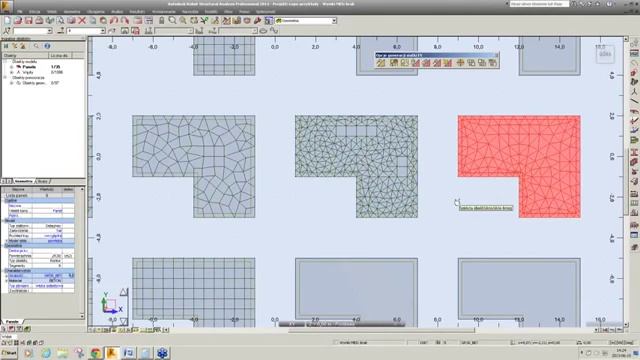640x360 pixels.
Task: Collapse the Obiekty modelu tree group
Action: [5, 62]
